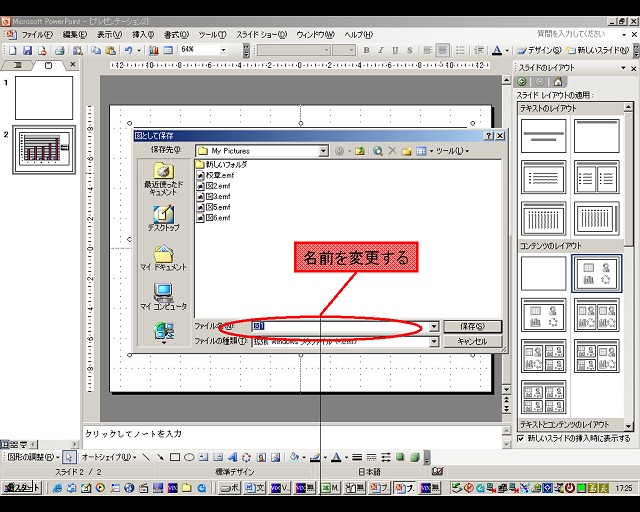Click the font color A icon in formatting toolbar
Image resolution: width=640 pixels, height=512 pixels.
[496, 50]
